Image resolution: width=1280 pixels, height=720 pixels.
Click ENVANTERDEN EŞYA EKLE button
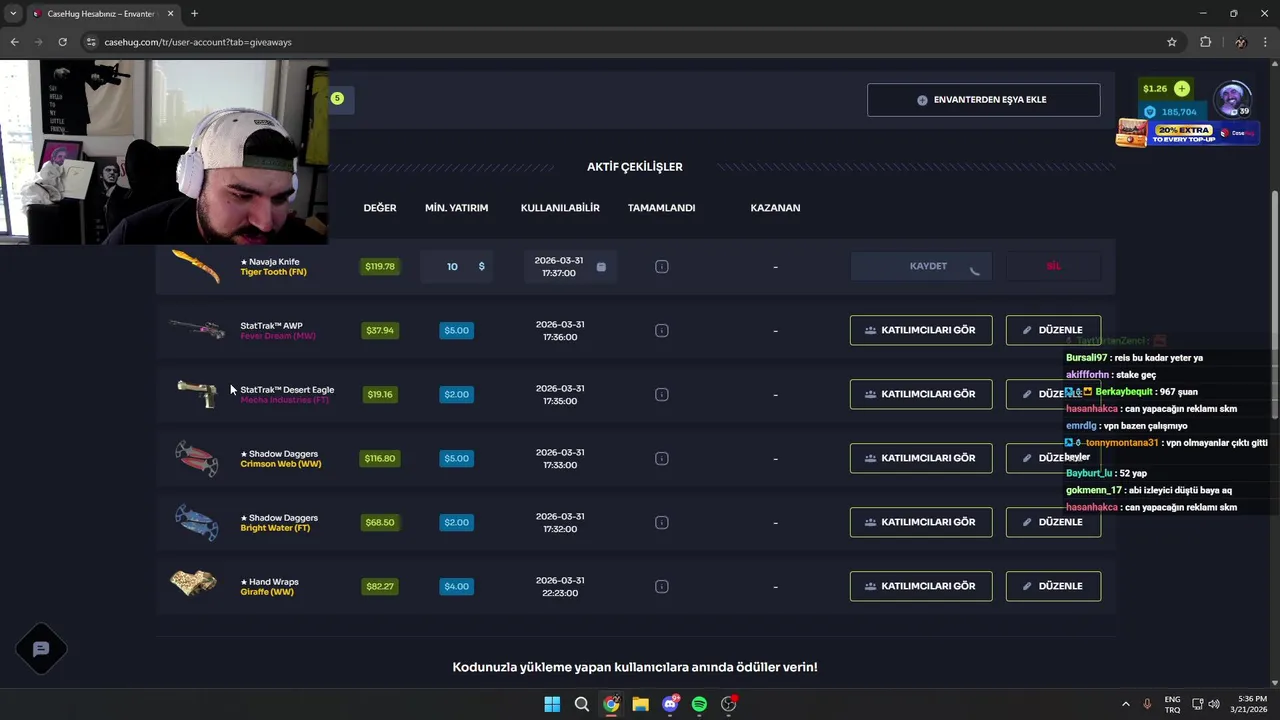coord(984,100)
